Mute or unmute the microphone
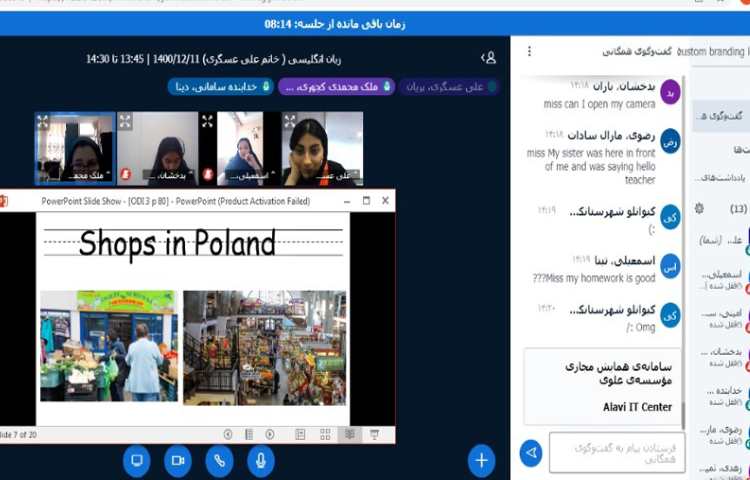Image resolution: width=750 pixels, height=480 pixels. coord(261,460)
